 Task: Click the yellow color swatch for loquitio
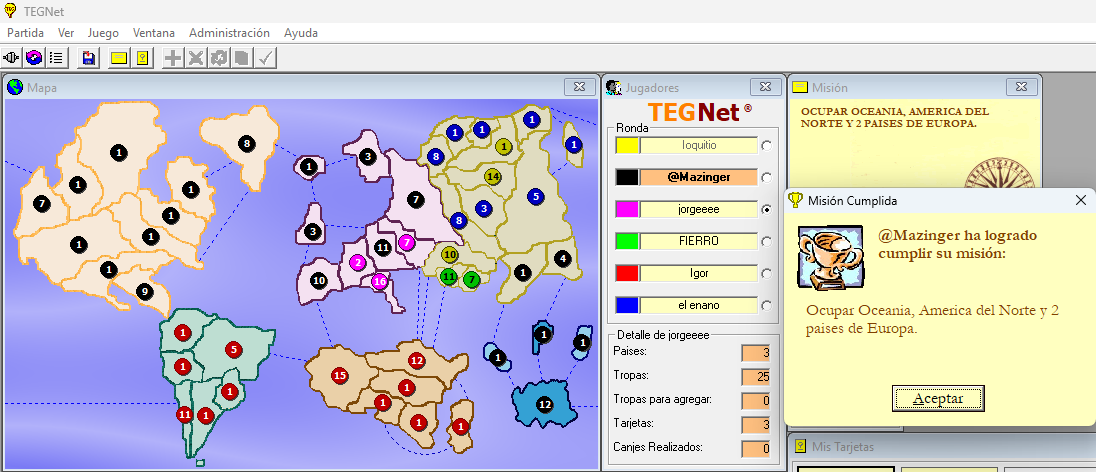pos(627,145)
